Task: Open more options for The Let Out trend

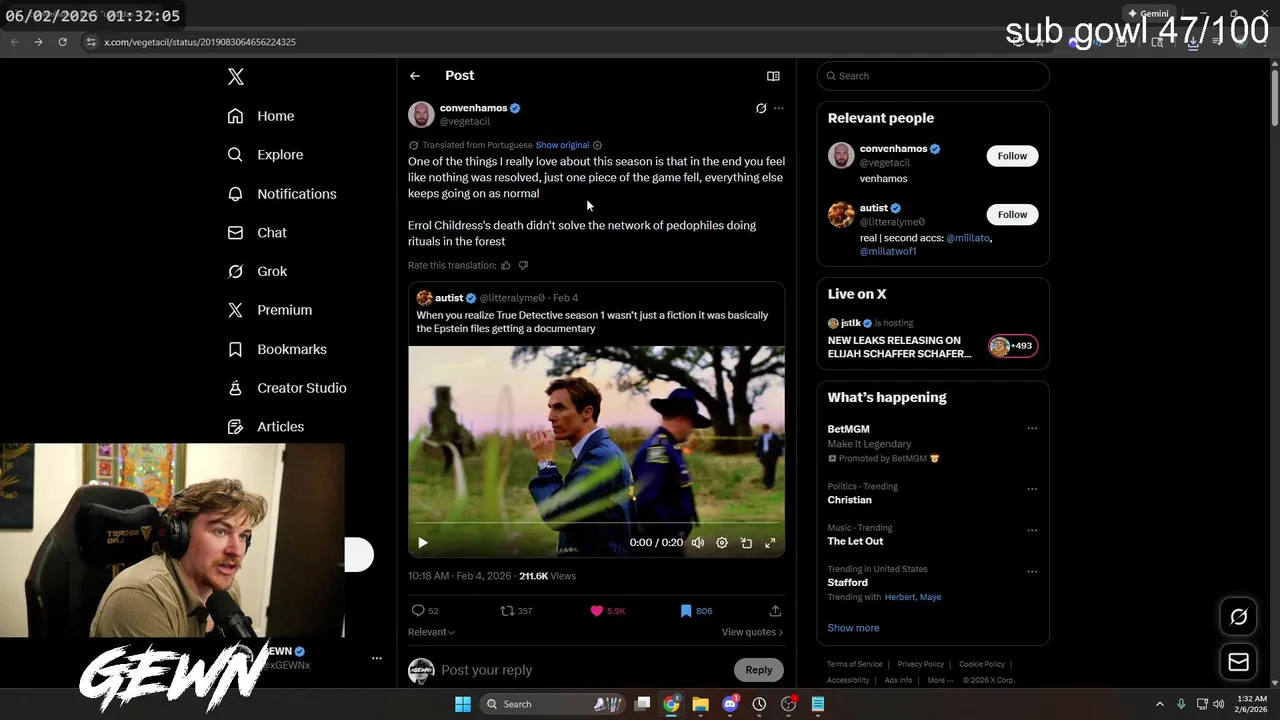Action: [x=1032, y=530]
